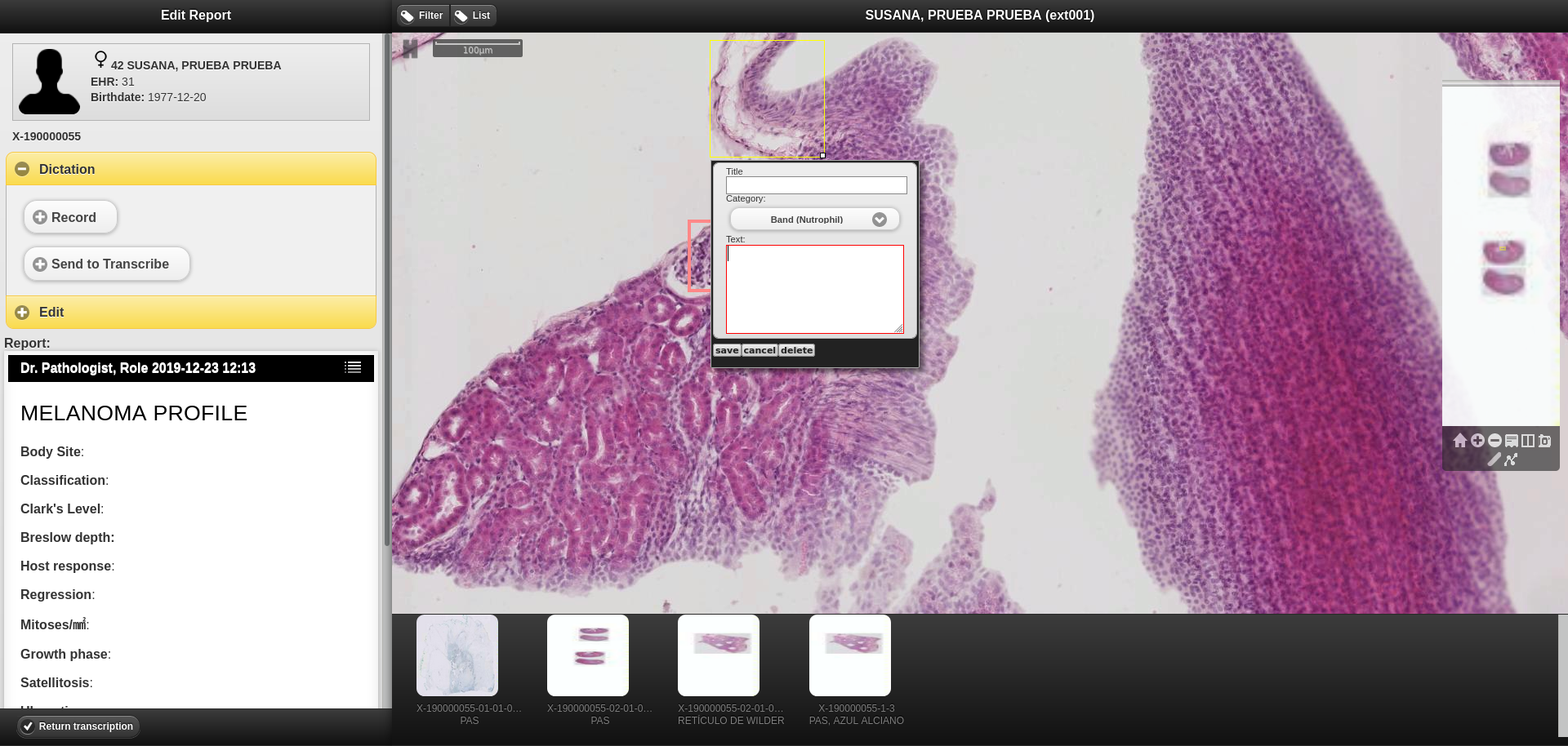The image size is (1568, 746).
Task: Expand the Edit section
Action: pos(23,313)
